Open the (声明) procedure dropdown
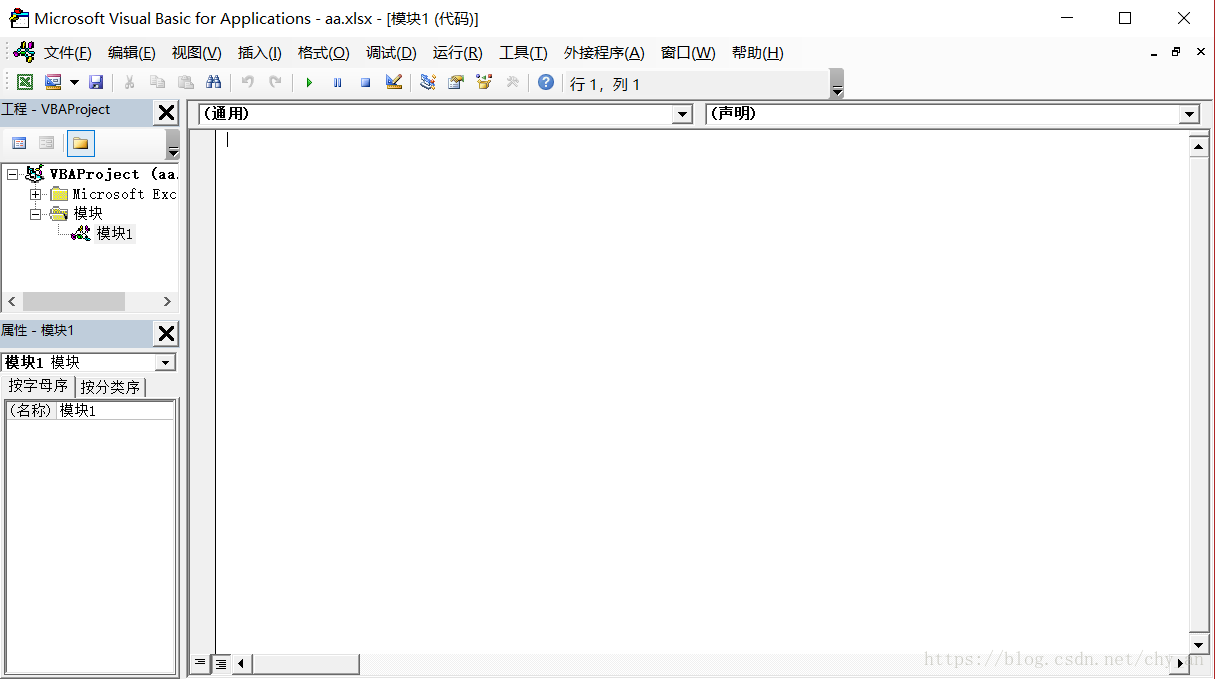 point(1189,114)
